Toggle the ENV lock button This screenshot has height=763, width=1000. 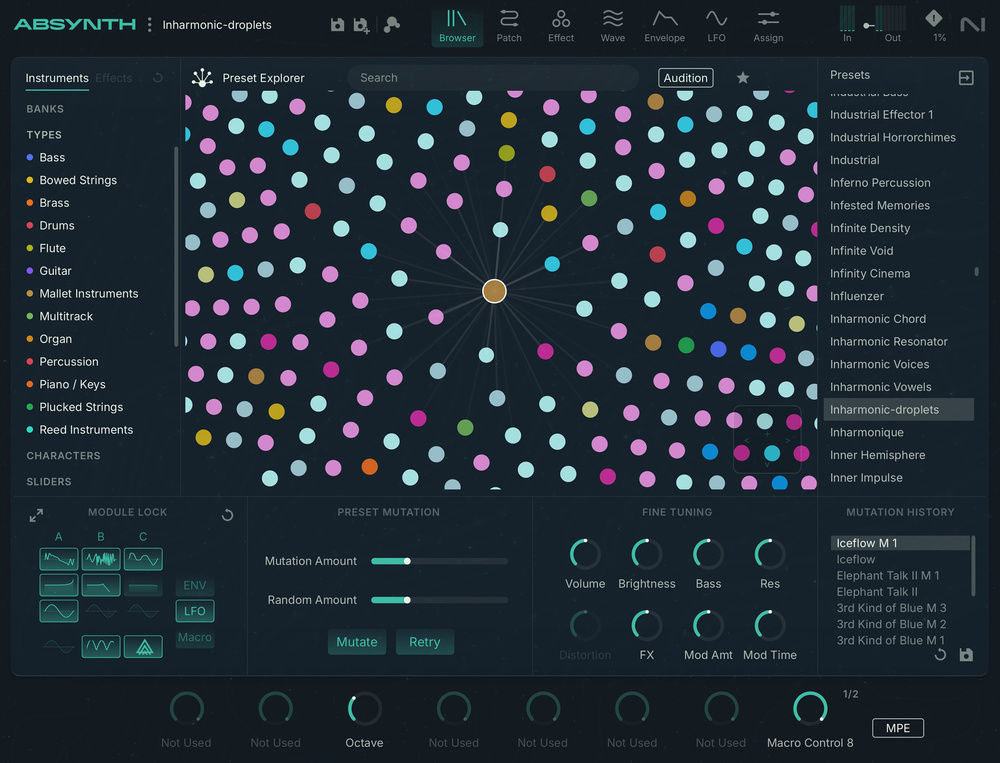point(195,586)
